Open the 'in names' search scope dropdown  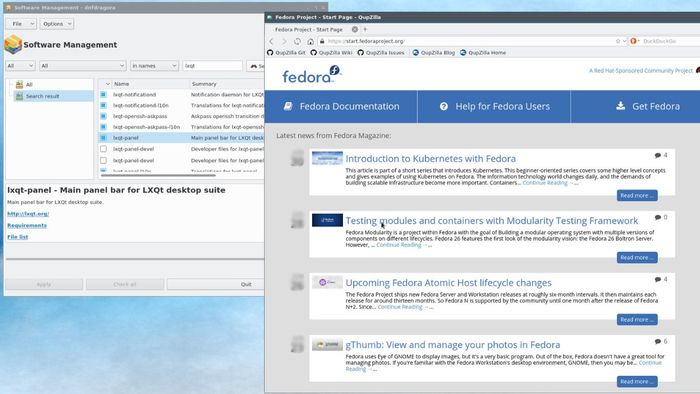tap(154, 66)
